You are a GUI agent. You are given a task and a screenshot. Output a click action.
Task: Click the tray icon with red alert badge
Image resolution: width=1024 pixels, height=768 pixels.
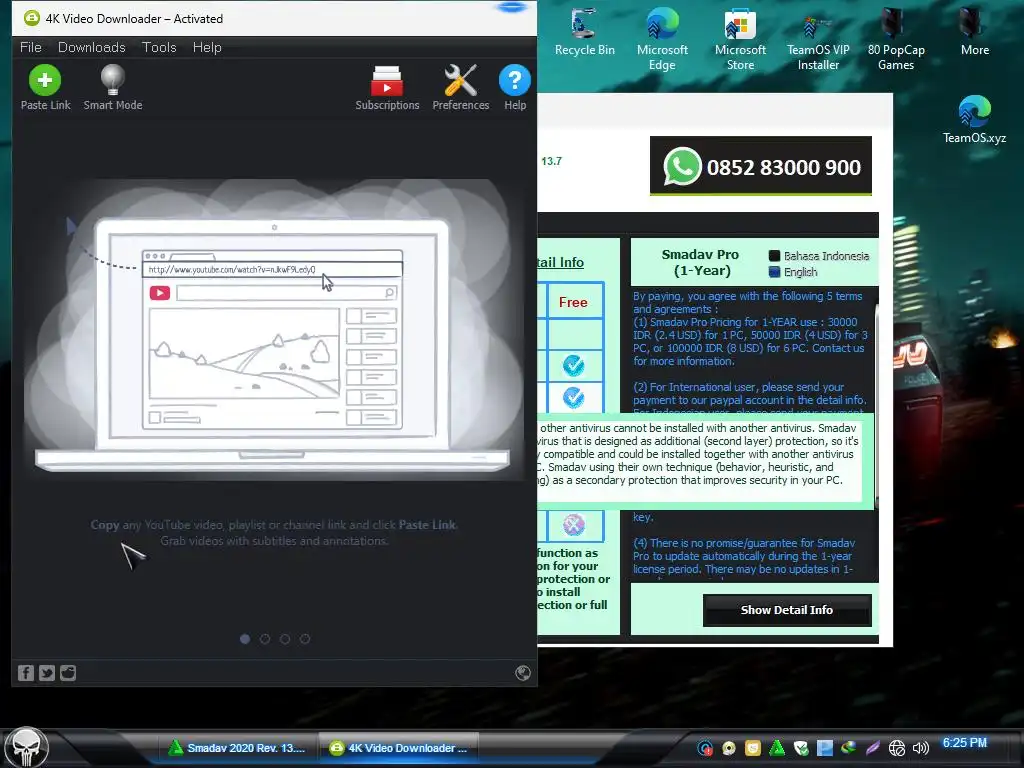[705, 748]
